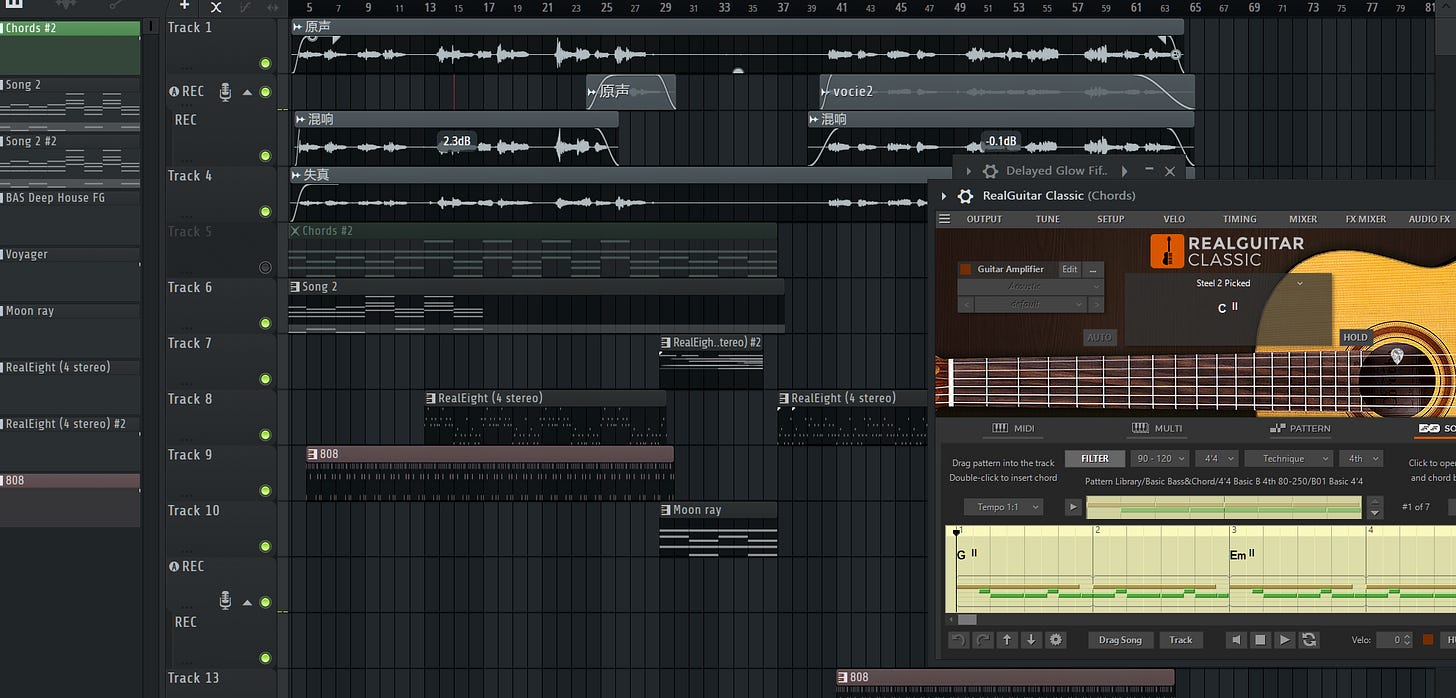Open the TIMING tab in RealGuitar
Screen dimensions: 1456x698
coord(1240,219)
